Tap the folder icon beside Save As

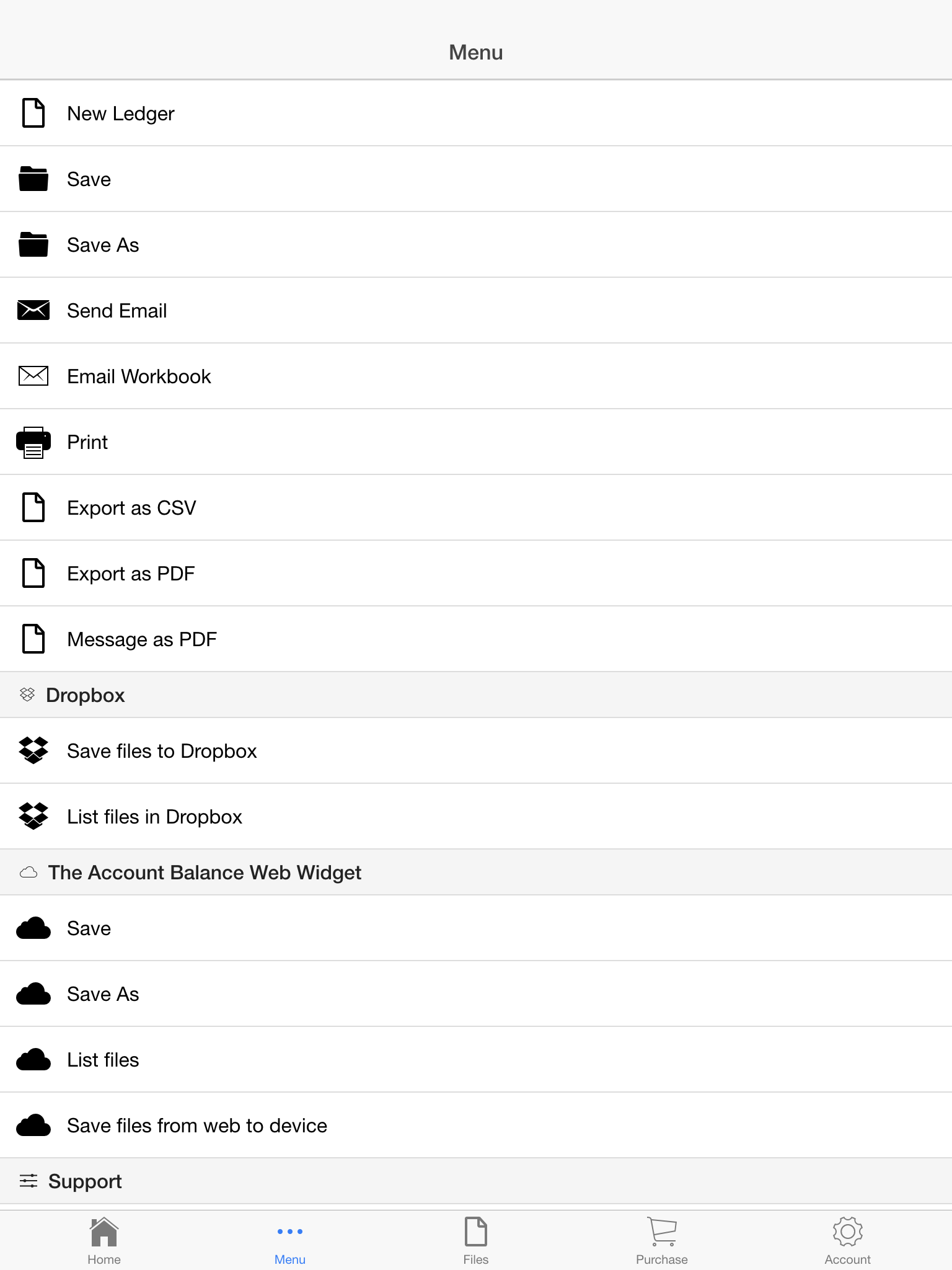(x=33, y=244)
